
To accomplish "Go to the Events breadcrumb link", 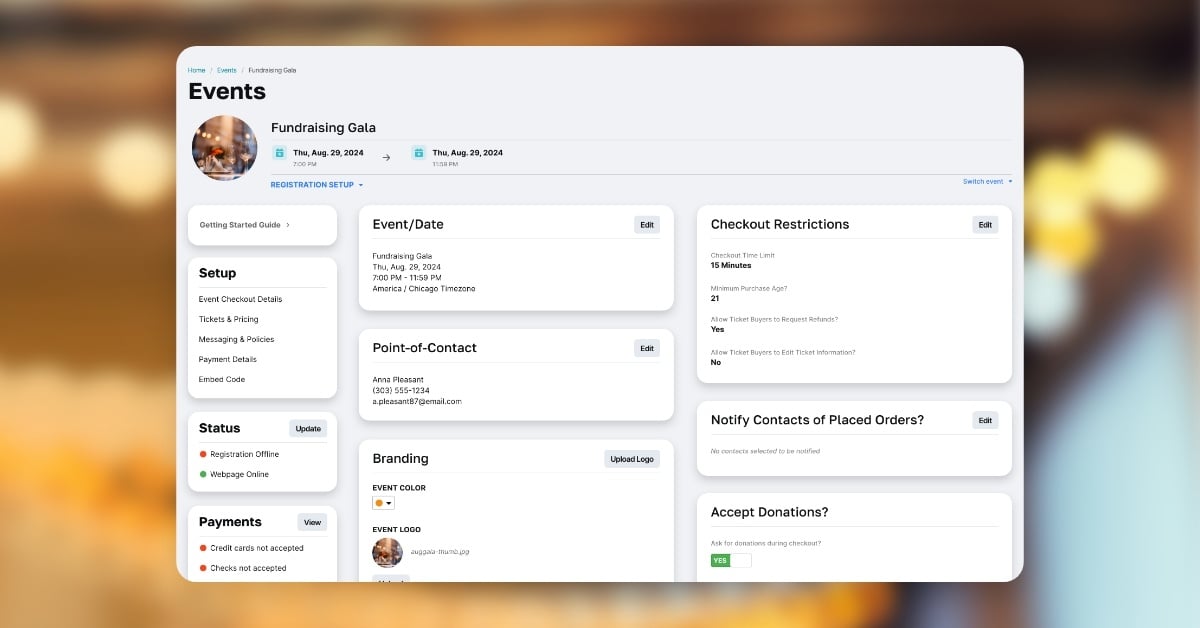I will pyautogui.click(x=227, y=70).
